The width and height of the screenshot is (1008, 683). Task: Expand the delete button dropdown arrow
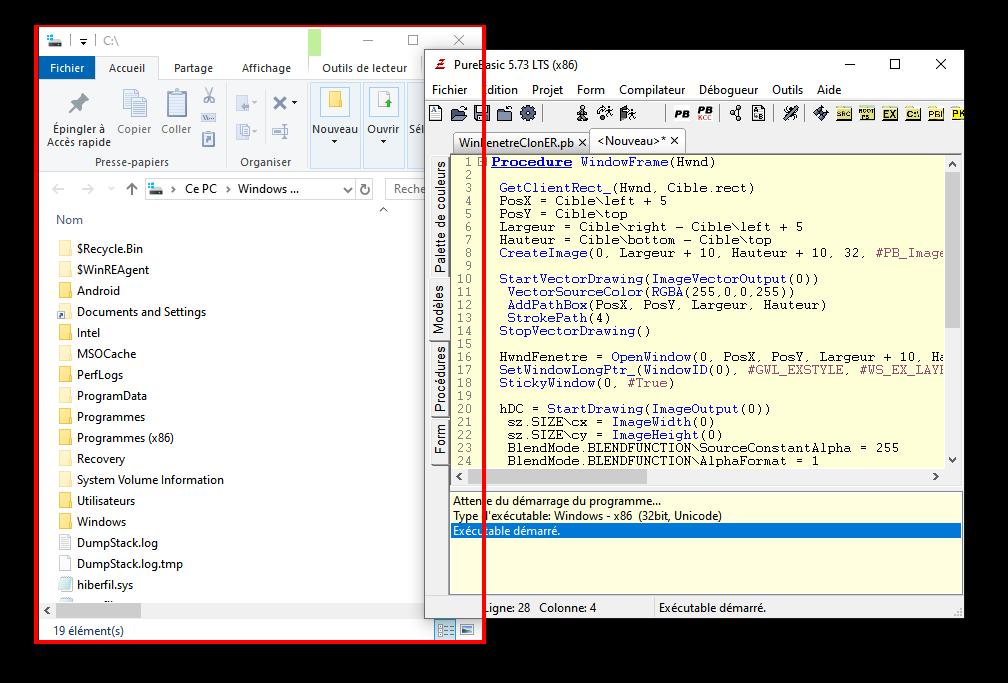click(293, 103)
